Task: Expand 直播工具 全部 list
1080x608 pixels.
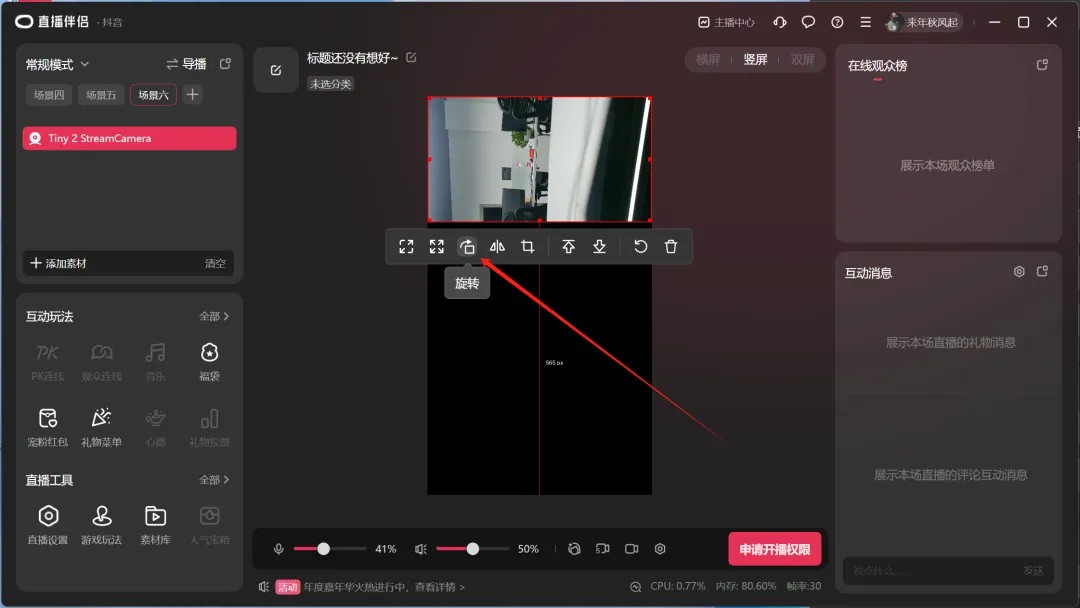Action: [x=214, y=480]
